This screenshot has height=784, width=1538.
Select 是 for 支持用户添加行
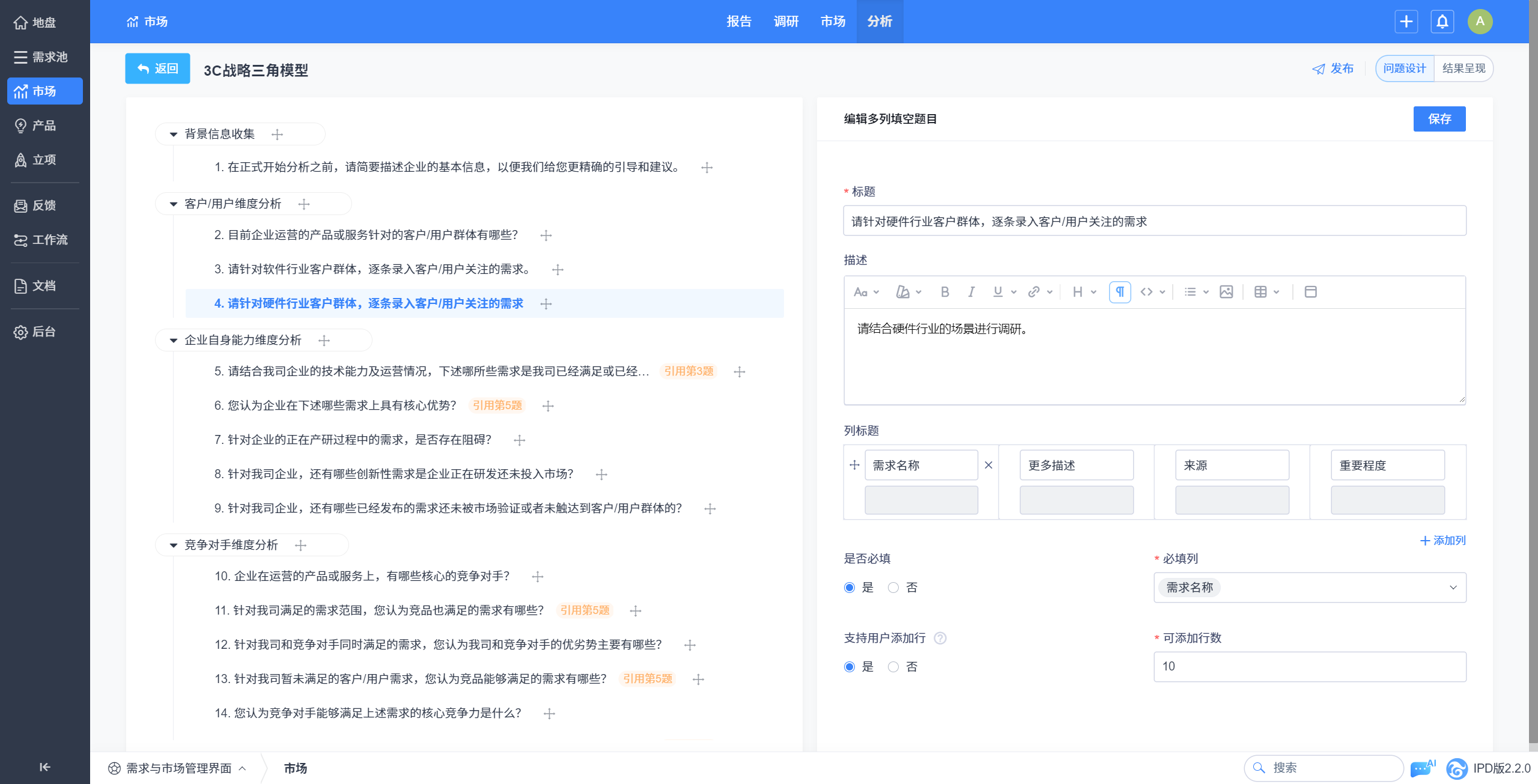click(x=850, y=667)
